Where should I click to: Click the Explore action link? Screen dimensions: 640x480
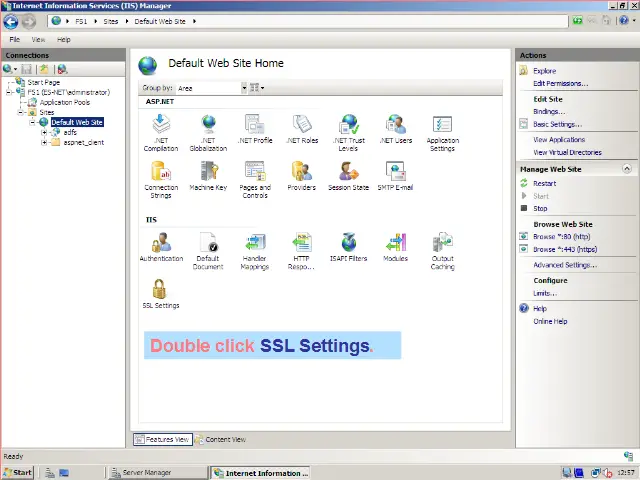point(544,71)
